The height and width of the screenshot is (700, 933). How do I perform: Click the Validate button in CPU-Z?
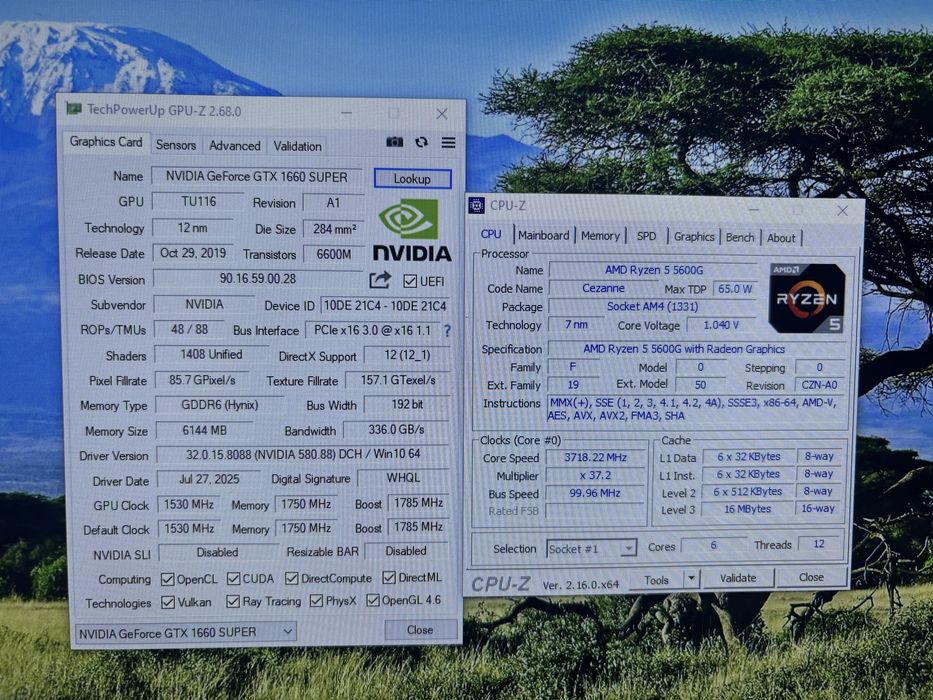(738, 578)
